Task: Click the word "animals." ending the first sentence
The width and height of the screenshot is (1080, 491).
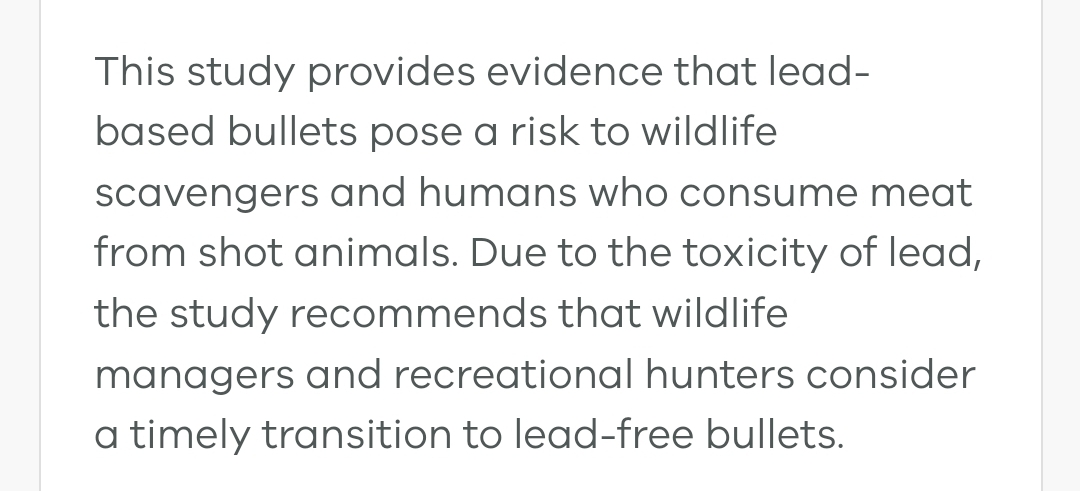Action: [376, 252]
